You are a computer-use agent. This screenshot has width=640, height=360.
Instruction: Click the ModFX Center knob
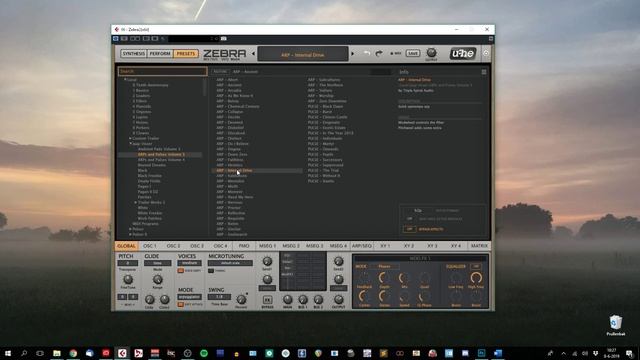click(x=364, y=296)
